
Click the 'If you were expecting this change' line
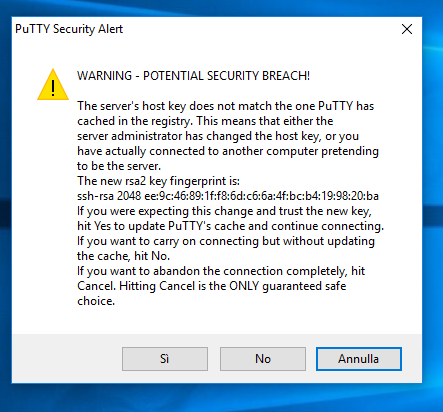tap(224, 211)
